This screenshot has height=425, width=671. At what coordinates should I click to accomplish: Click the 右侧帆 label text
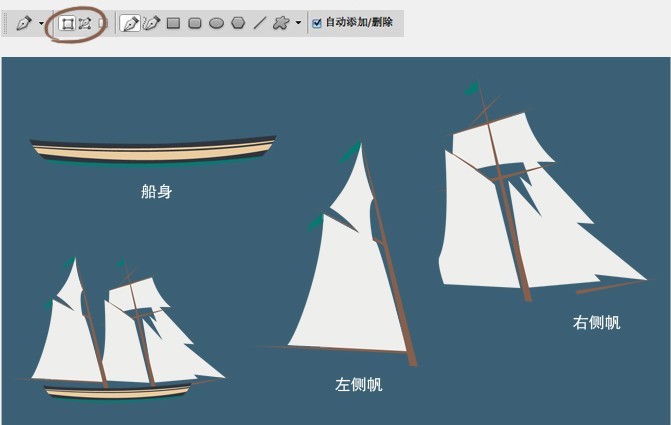596,322
